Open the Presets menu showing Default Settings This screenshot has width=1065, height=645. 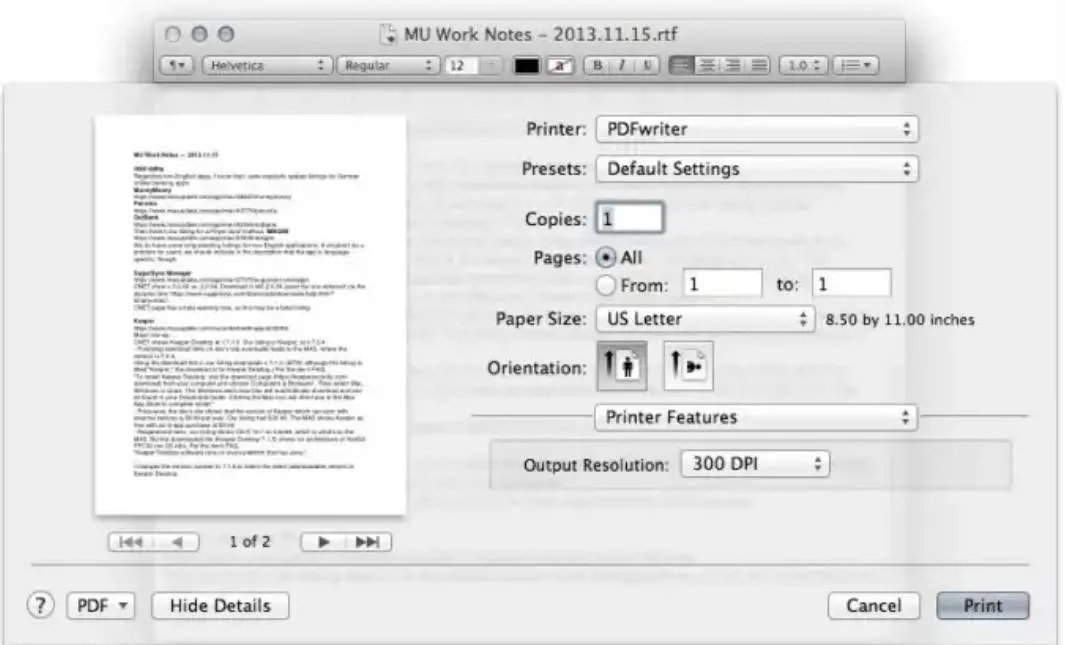[x=755, y=169]
